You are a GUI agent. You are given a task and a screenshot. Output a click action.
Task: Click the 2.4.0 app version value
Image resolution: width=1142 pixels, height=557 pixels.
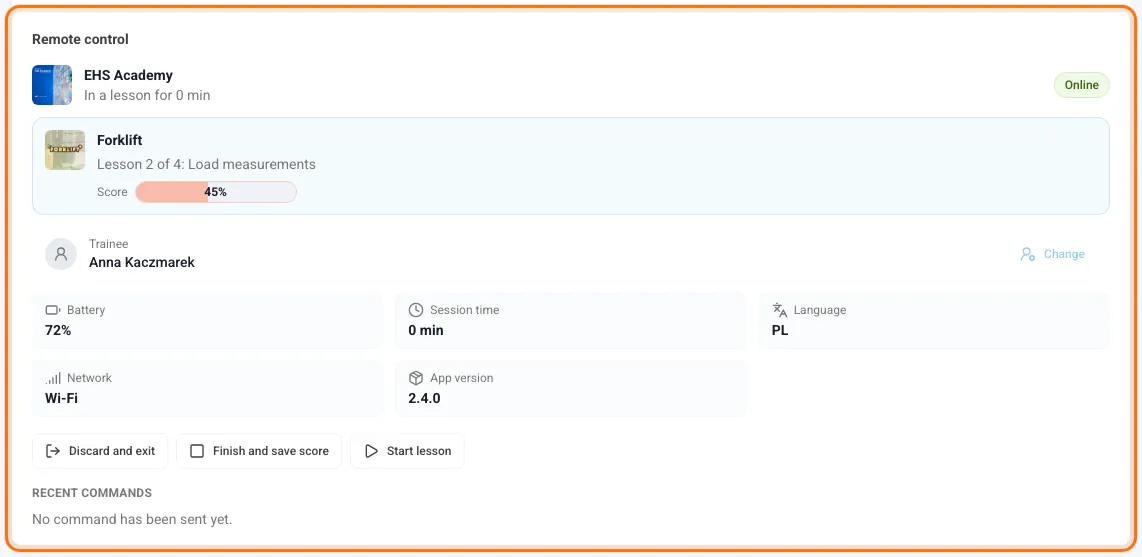click(425, 399)
